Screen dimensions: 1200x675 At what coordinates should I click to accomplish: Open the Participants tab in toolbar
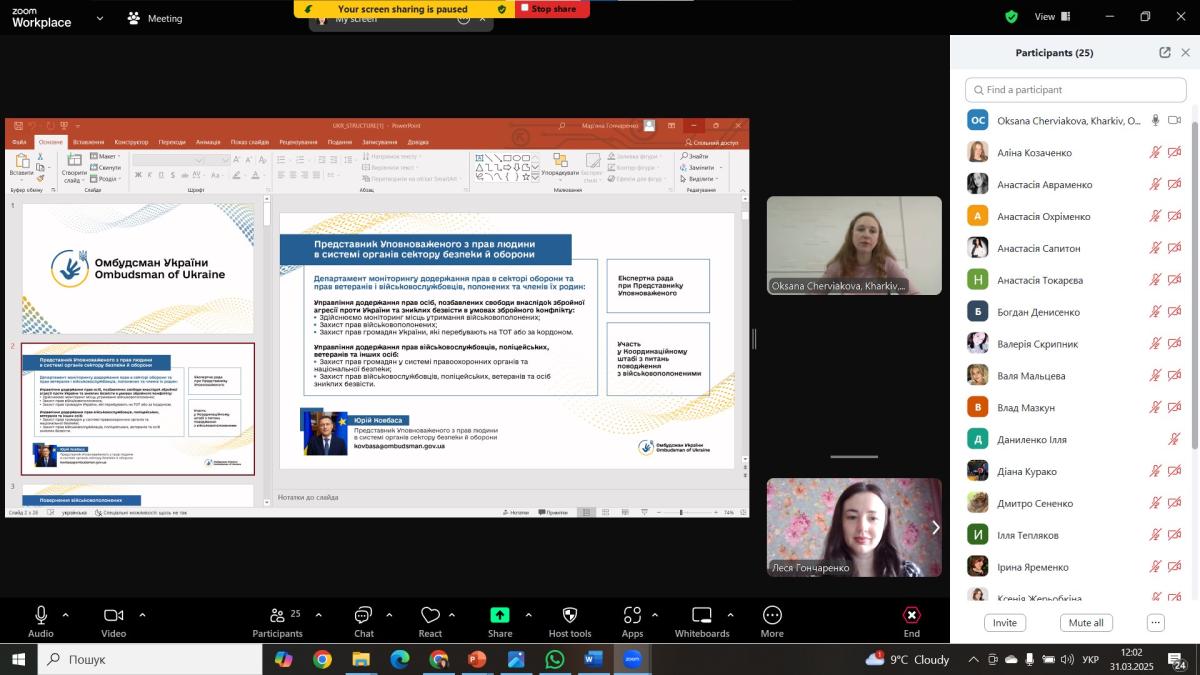pyautogui.click(x=277, y=615)
